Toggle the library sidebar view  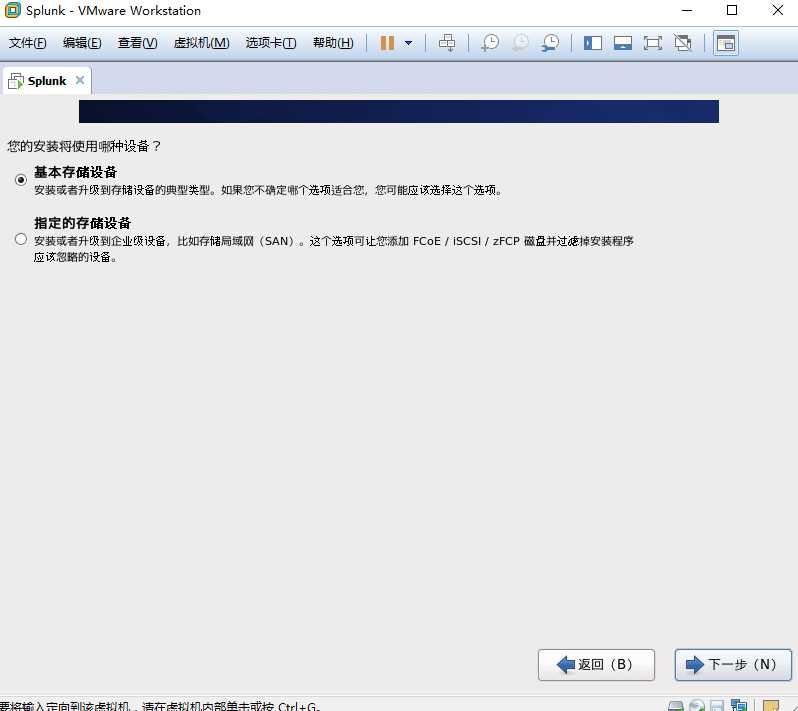[593, 43]
